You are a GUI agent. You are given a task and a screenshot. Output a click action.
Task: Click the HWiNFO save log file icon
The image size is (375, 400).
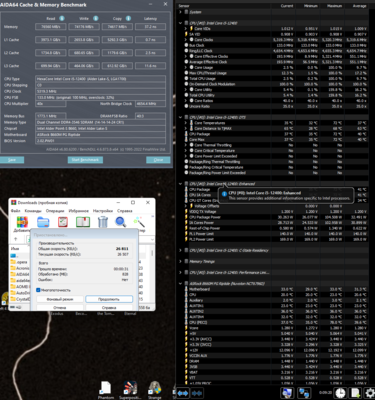tap(356, 393)
